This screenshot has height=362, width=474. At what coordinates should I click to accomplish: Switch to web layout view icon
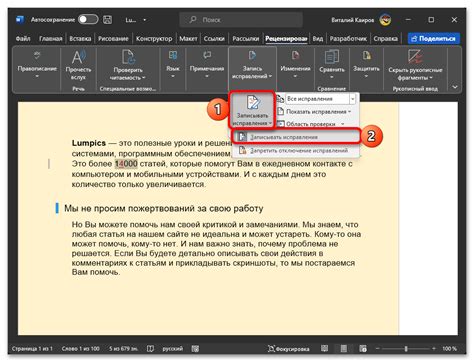(x=363, y=349)
